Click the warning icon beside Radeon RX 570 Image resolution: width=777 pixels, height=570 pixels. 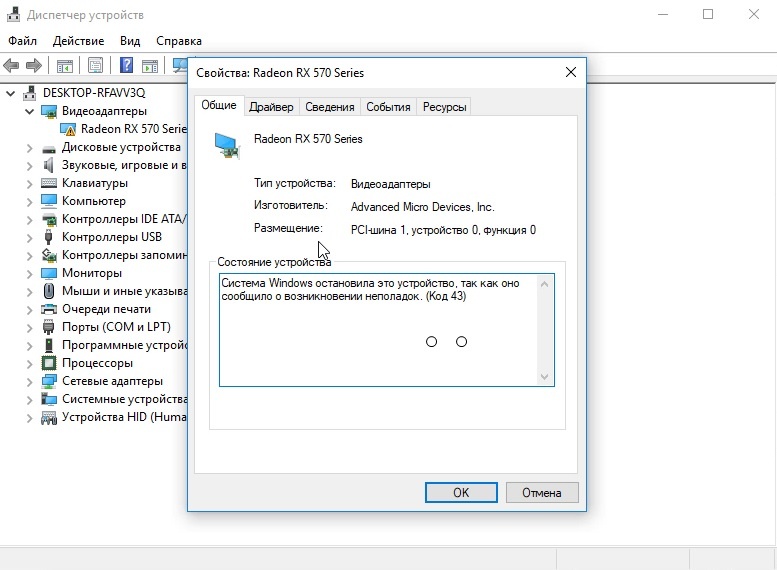[68, 129]
